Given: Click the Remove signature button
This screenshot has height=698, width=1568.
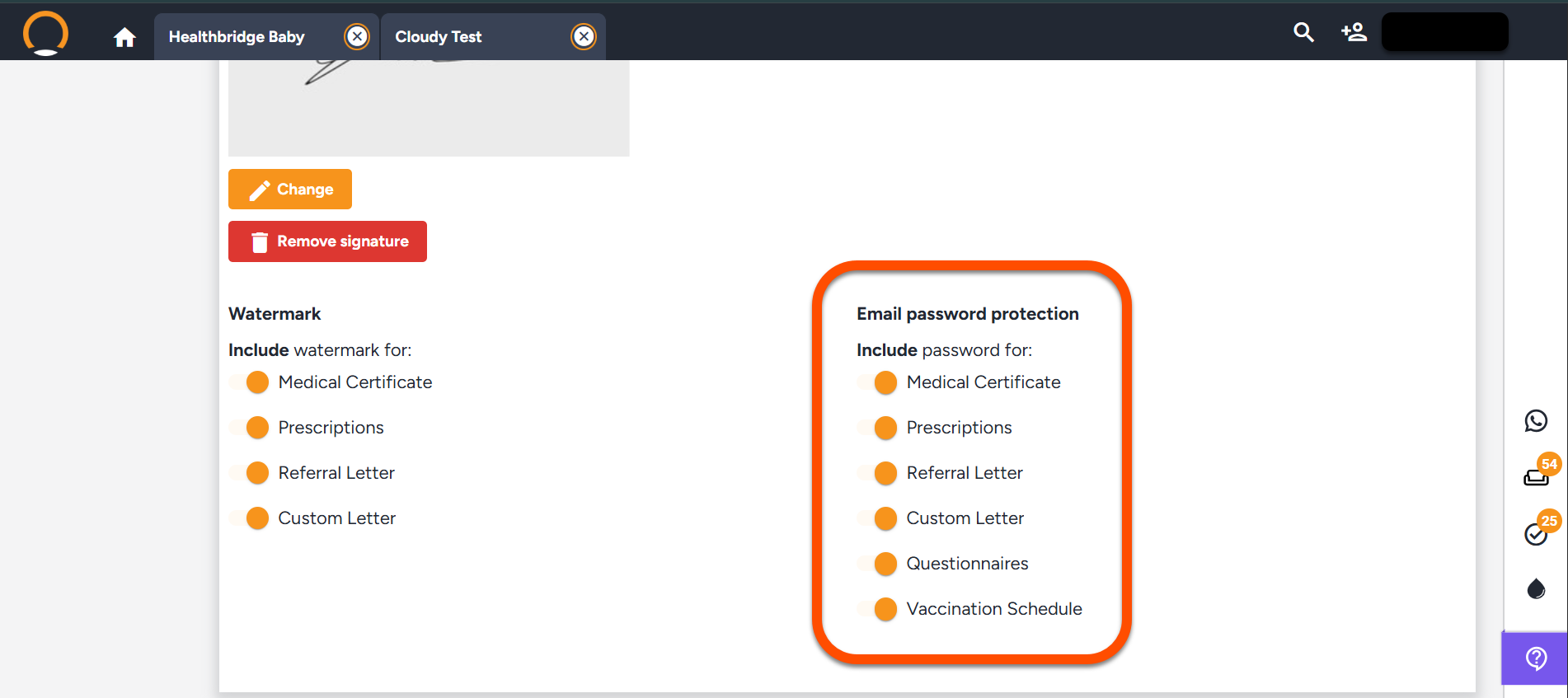Looking at the screenshot, I should 327,241.
